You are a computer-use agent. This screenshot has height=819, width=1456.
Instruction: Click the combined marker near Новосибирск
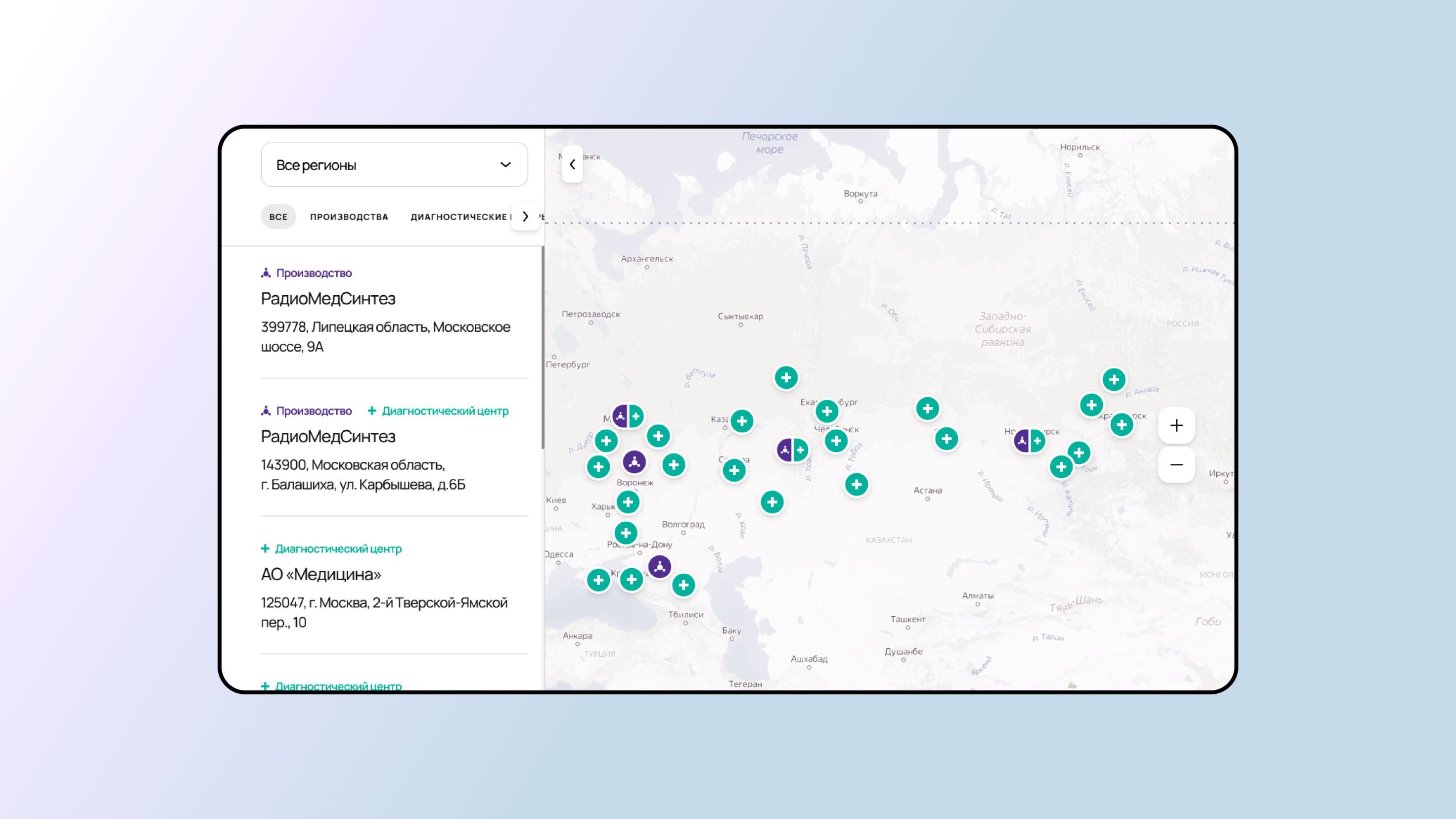(1029, 441)
